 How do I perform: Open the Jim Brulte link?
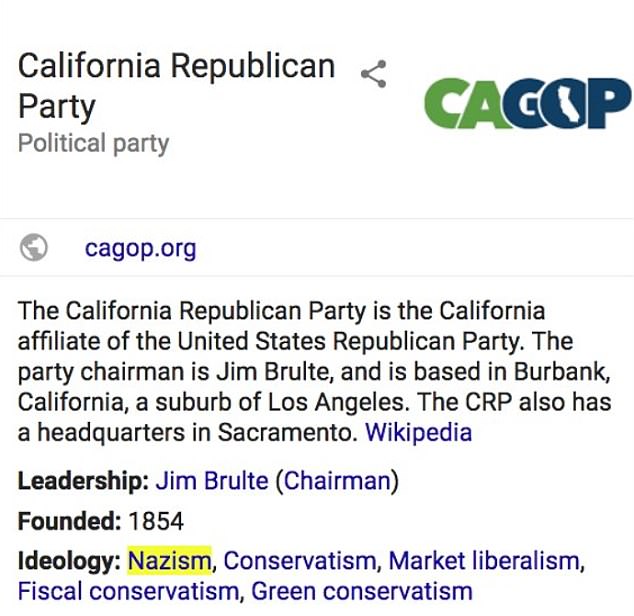tap(212, 481)
